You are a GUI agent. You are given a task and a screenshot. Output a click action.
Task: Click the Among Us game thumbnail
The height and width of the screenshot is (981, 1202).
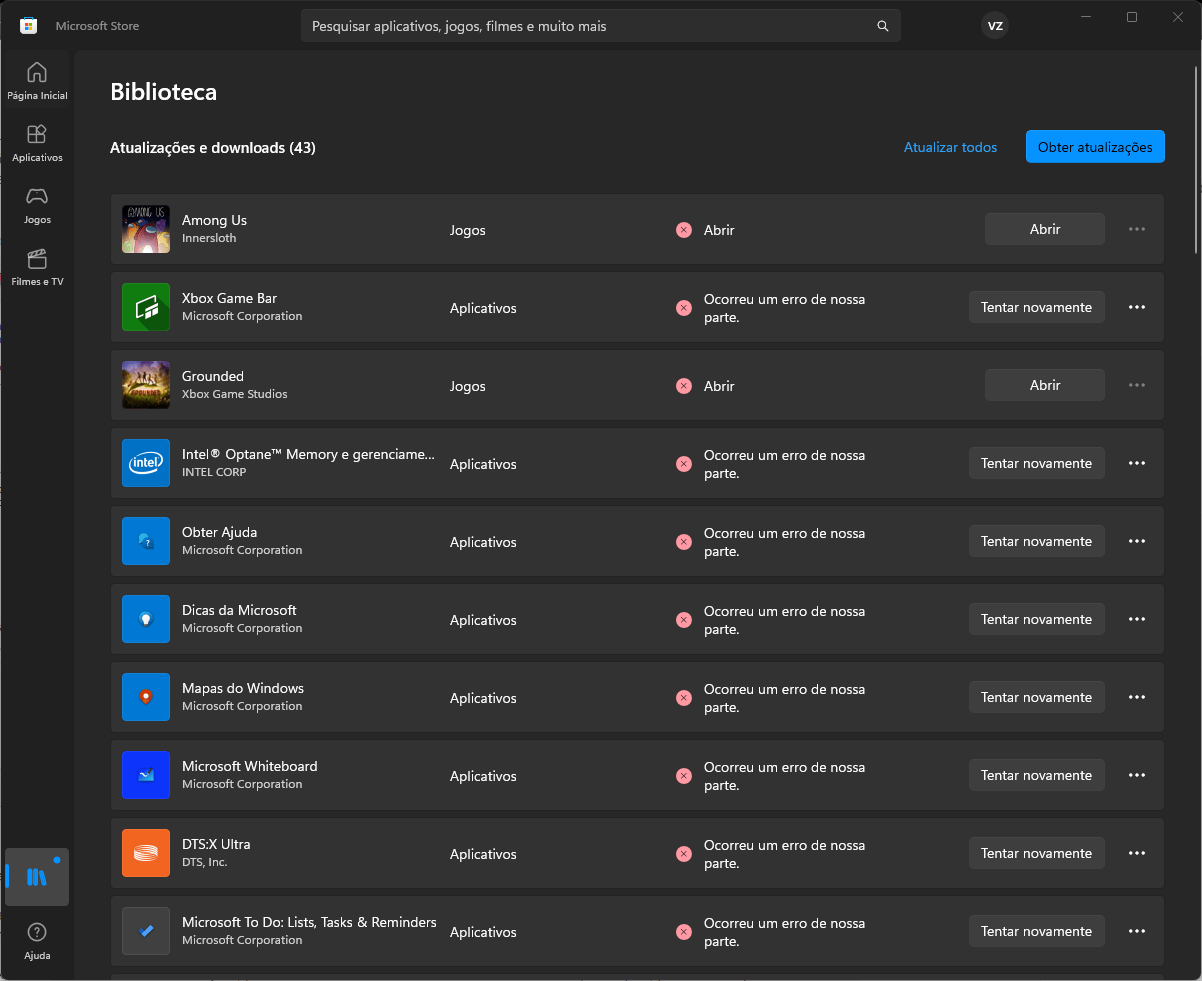coord(146,229)
